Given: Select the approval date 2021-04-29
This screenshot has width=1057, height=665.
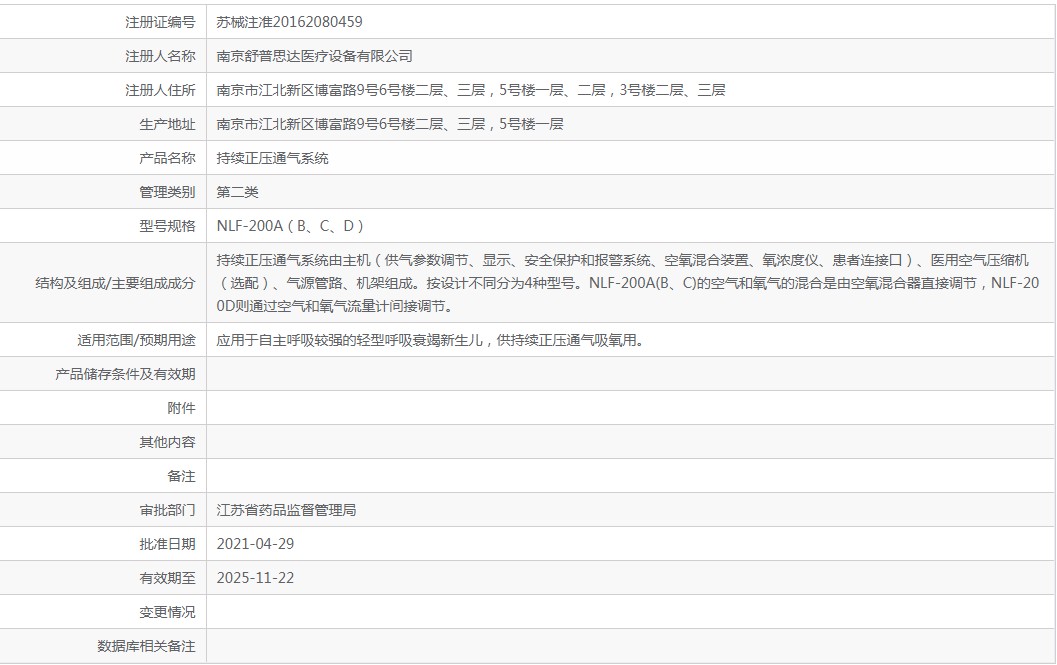Looking at the screenshot, I should pyautogui.click(x=255, y=544).
